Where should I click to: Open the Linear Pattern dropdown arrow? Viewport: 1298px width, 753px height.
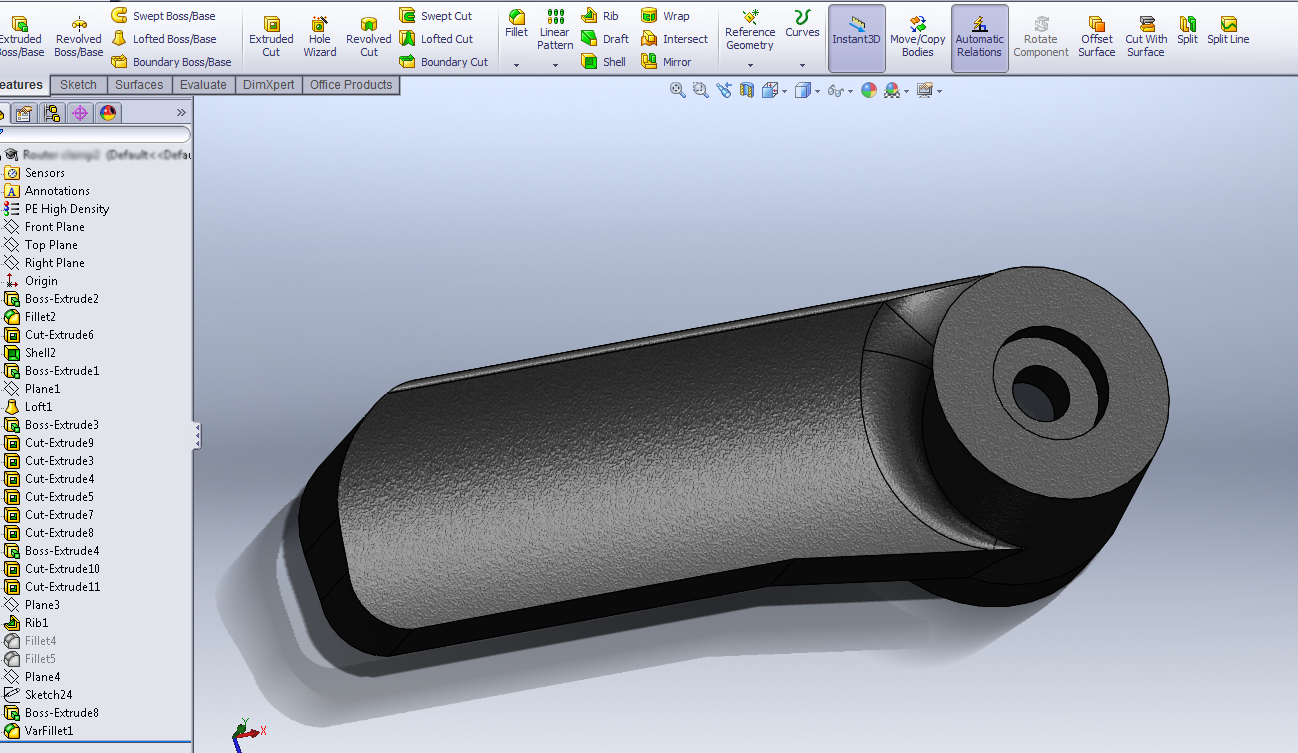pos(555,65)
